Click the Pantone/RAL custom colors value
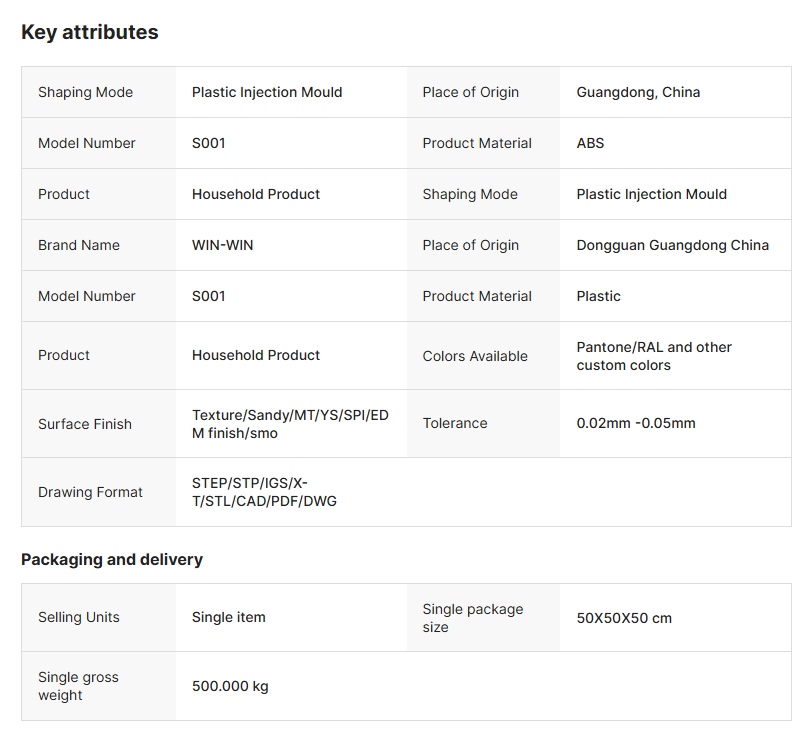The height and width of the screenshot is (733, 811). (x=654, y=356)
